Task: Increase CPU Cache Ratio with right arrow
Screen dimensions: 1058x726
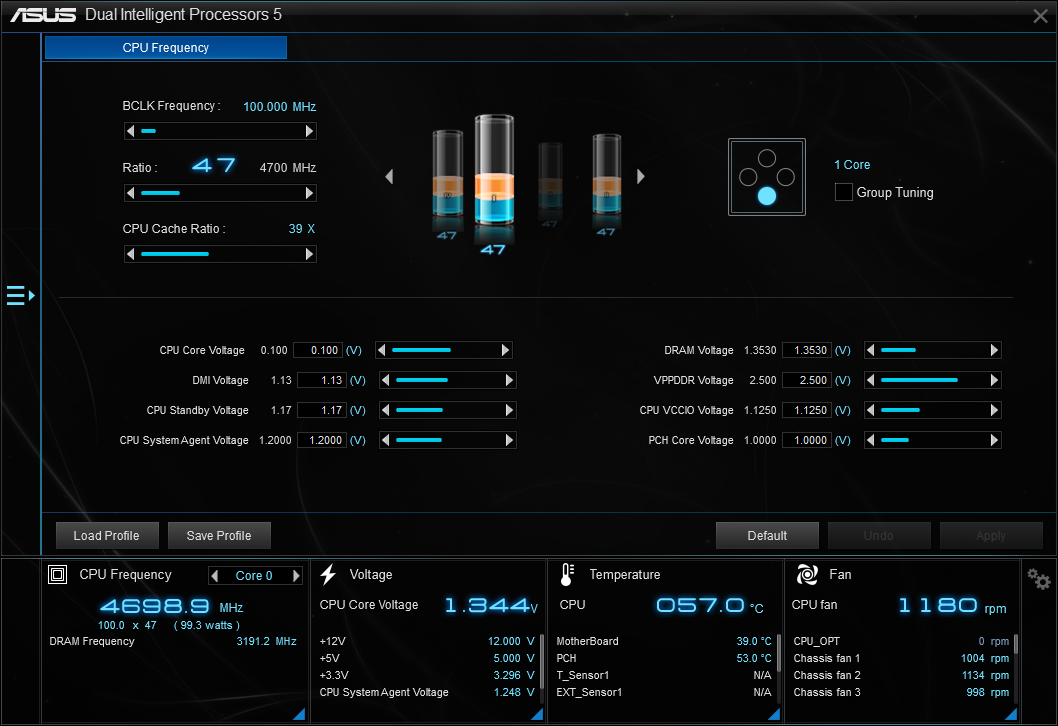Action: click(x=310, y=254)
